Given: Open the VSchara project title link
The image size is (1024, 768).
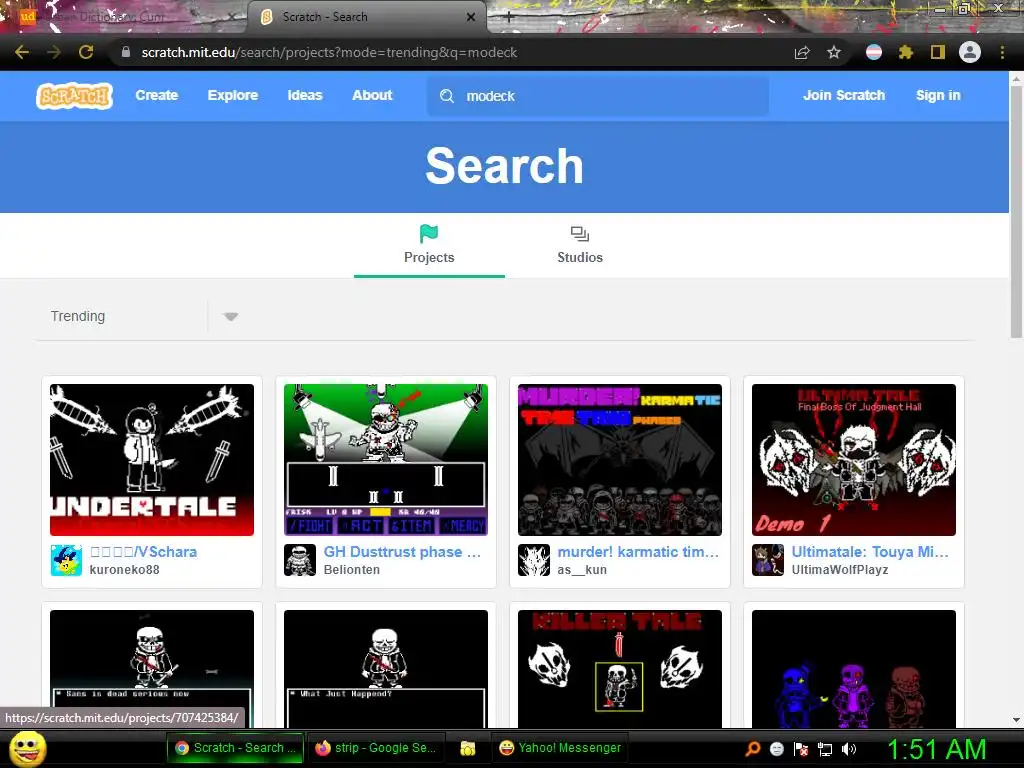Looking at the screenshot, I should pos(143,552).
